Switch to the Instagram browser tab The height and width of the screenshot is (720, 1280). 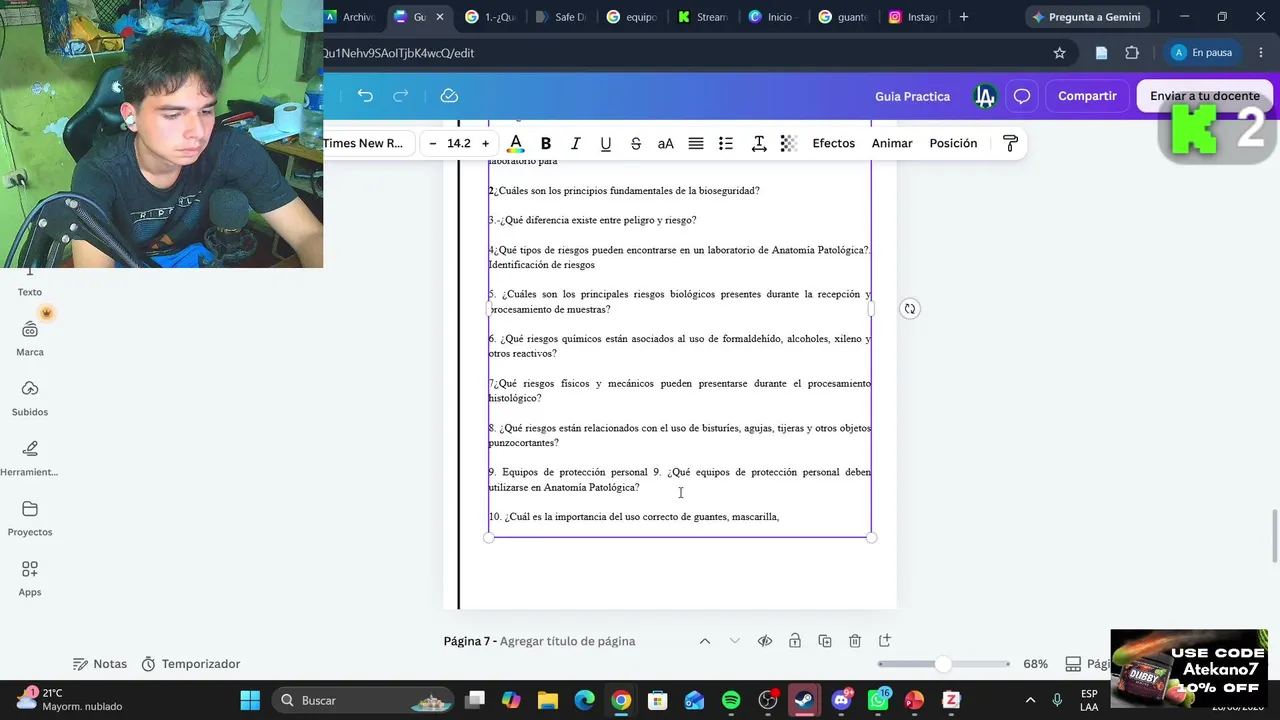point(912,17)
